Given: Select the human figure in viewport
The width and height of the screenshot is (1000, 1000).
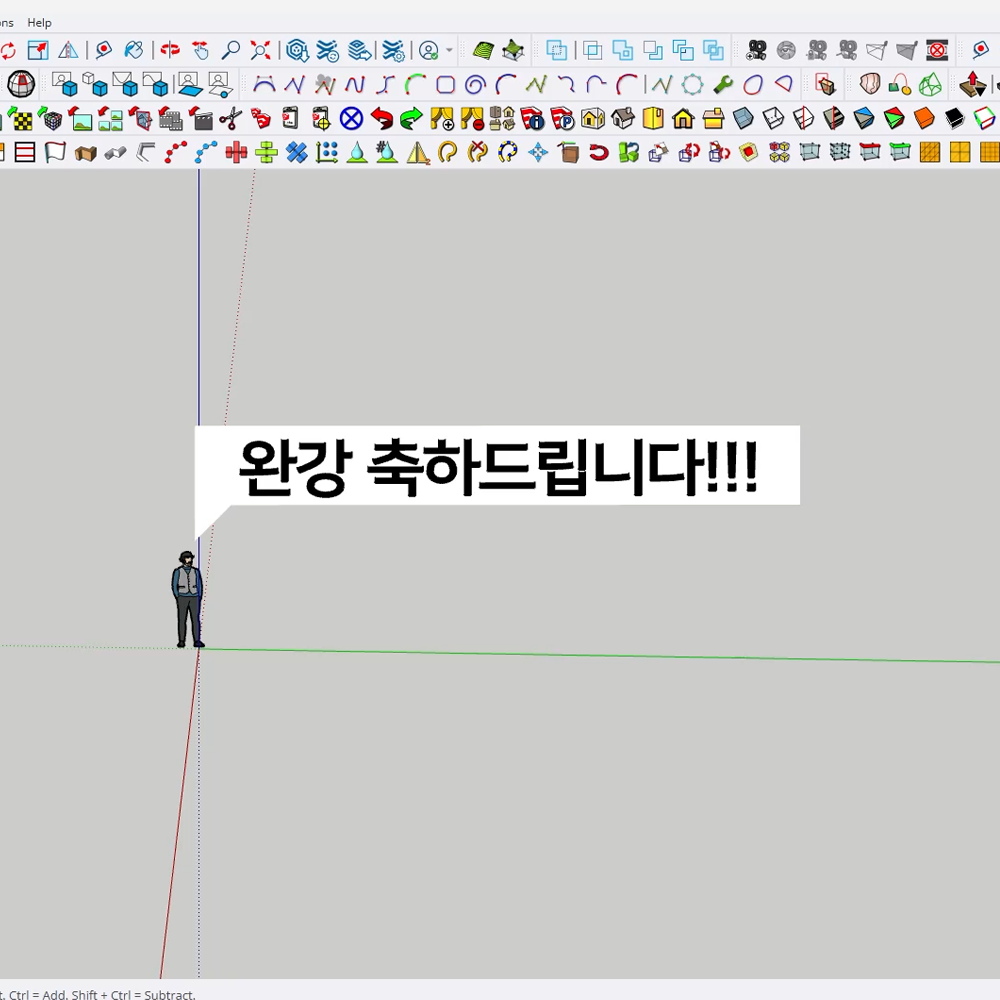Looking at the screenshot, I should click(187, 600).
